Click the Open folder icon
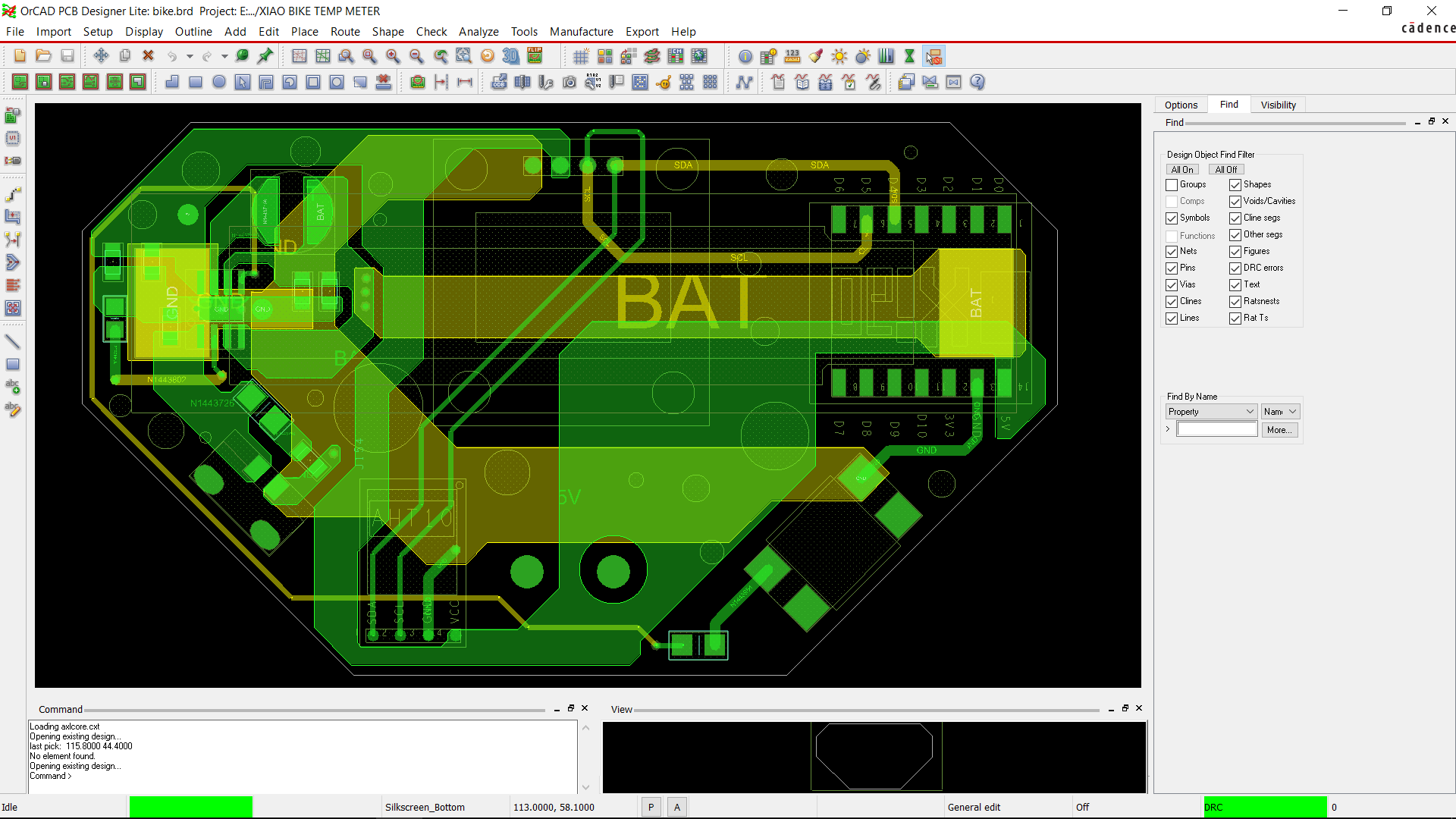This screenshot has width=1456, height=819. coord(43,55)
